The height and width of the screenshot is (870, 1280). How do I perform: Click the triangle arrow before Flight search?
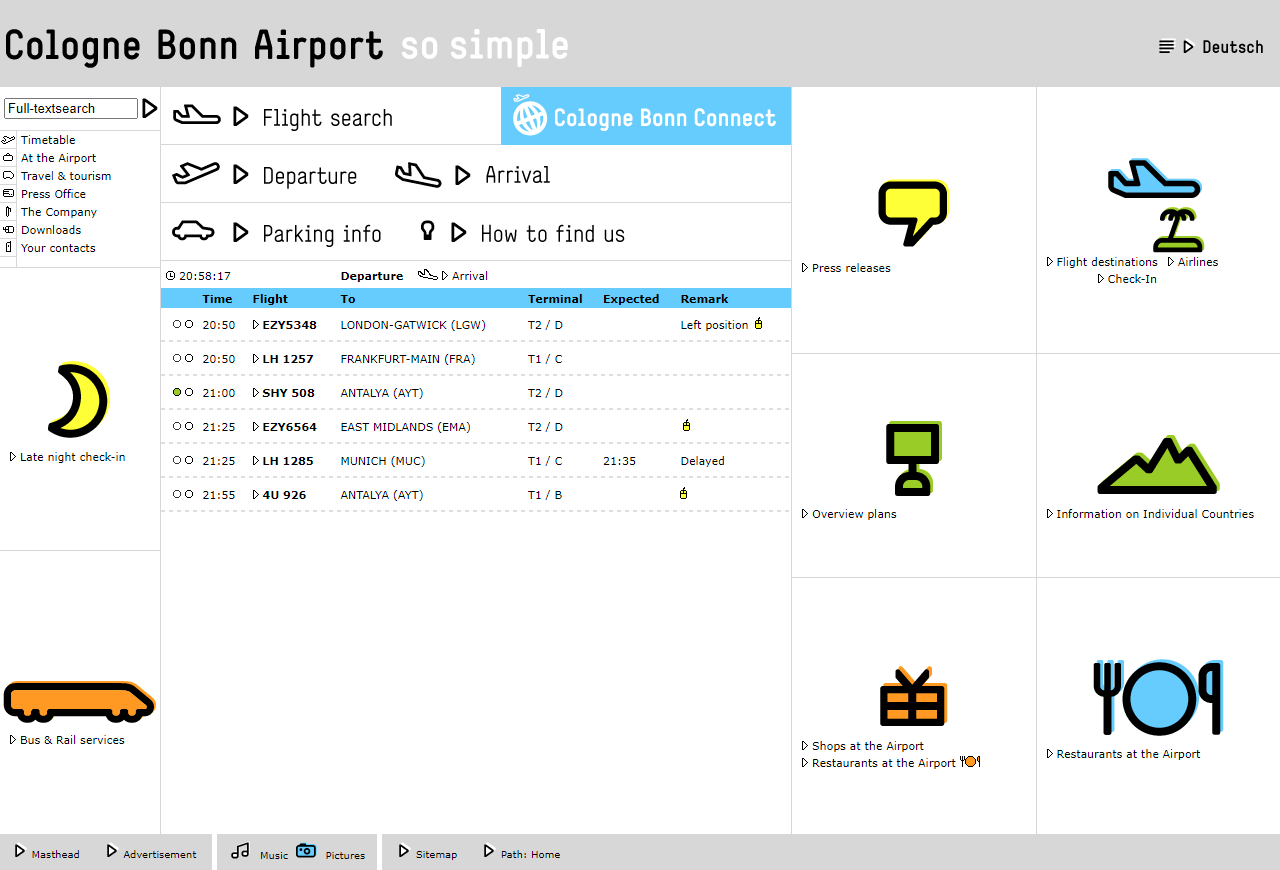point(240,117)
